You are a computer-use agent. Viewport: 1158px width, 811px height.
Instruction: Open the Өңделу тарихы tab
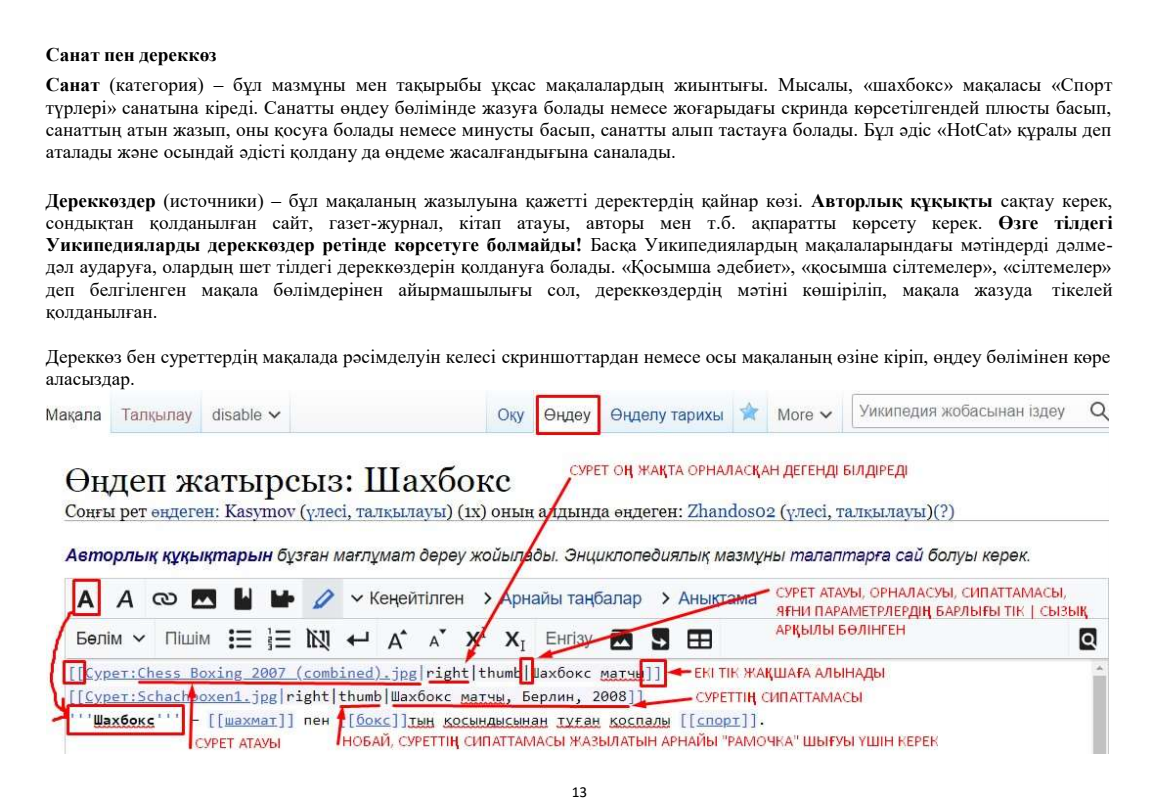[x=667, y=414]
